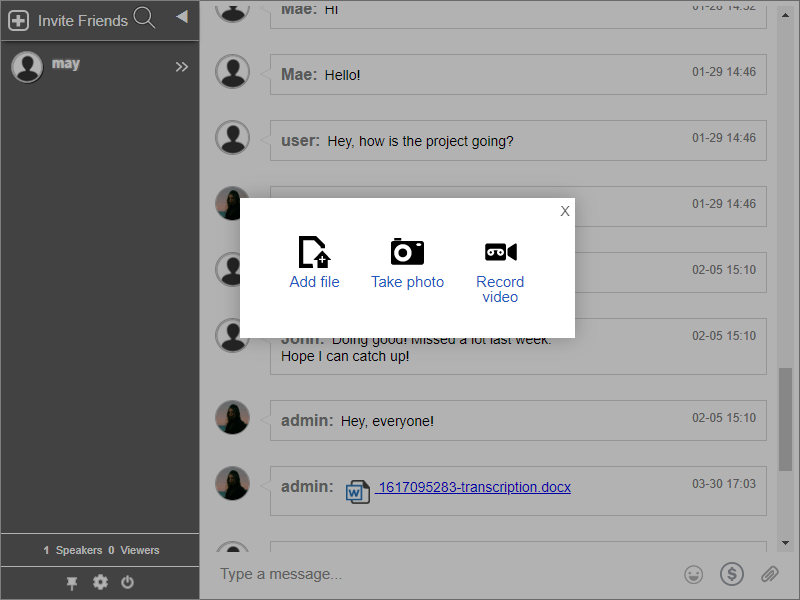Click the dollar send-money icon
The height and width of the screenshot is (600, 800).
(x=732, y=574)
